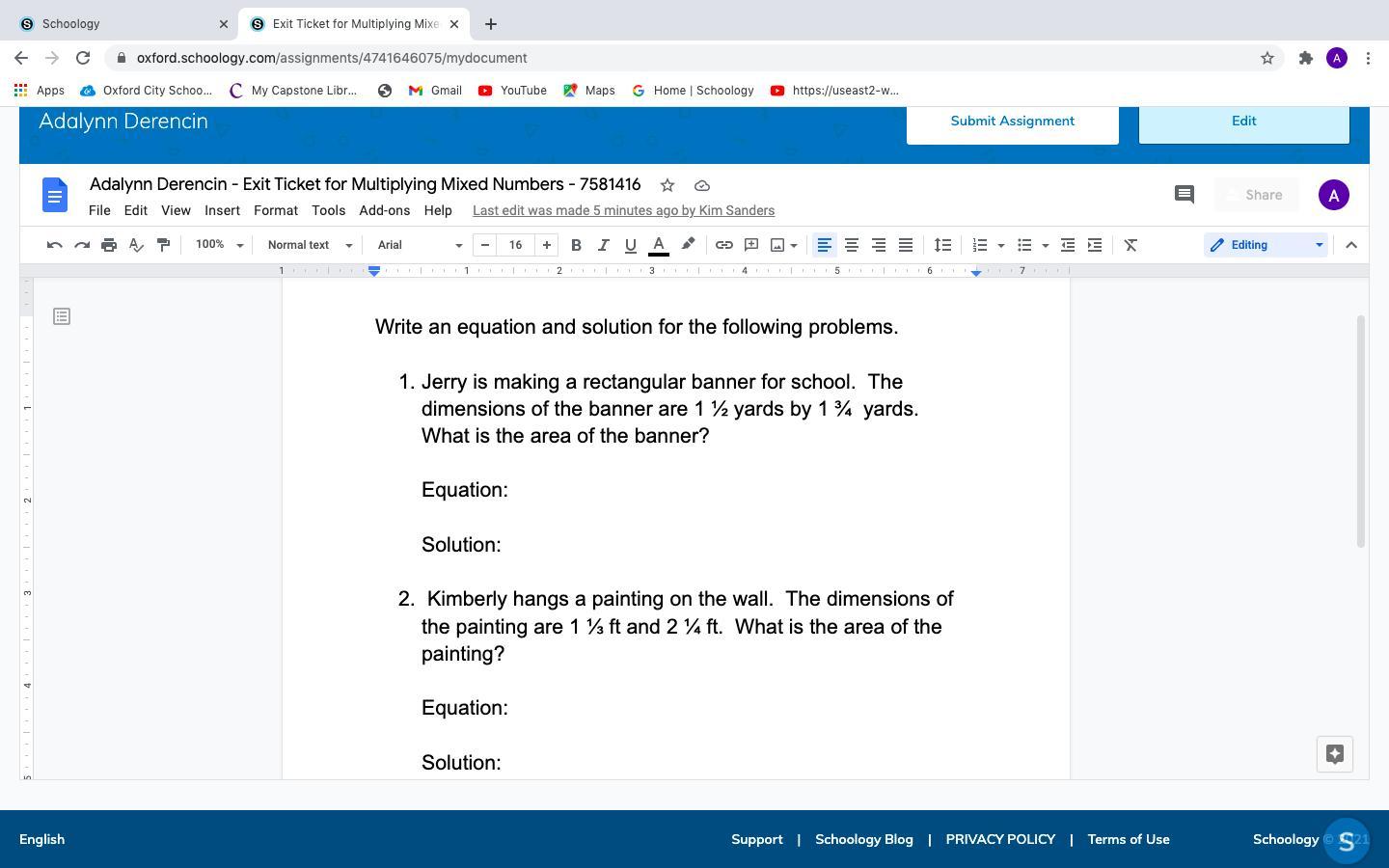1389x868 pixels.
Task: Bookmark this page with star icon
Action: tap(1267, 58)
